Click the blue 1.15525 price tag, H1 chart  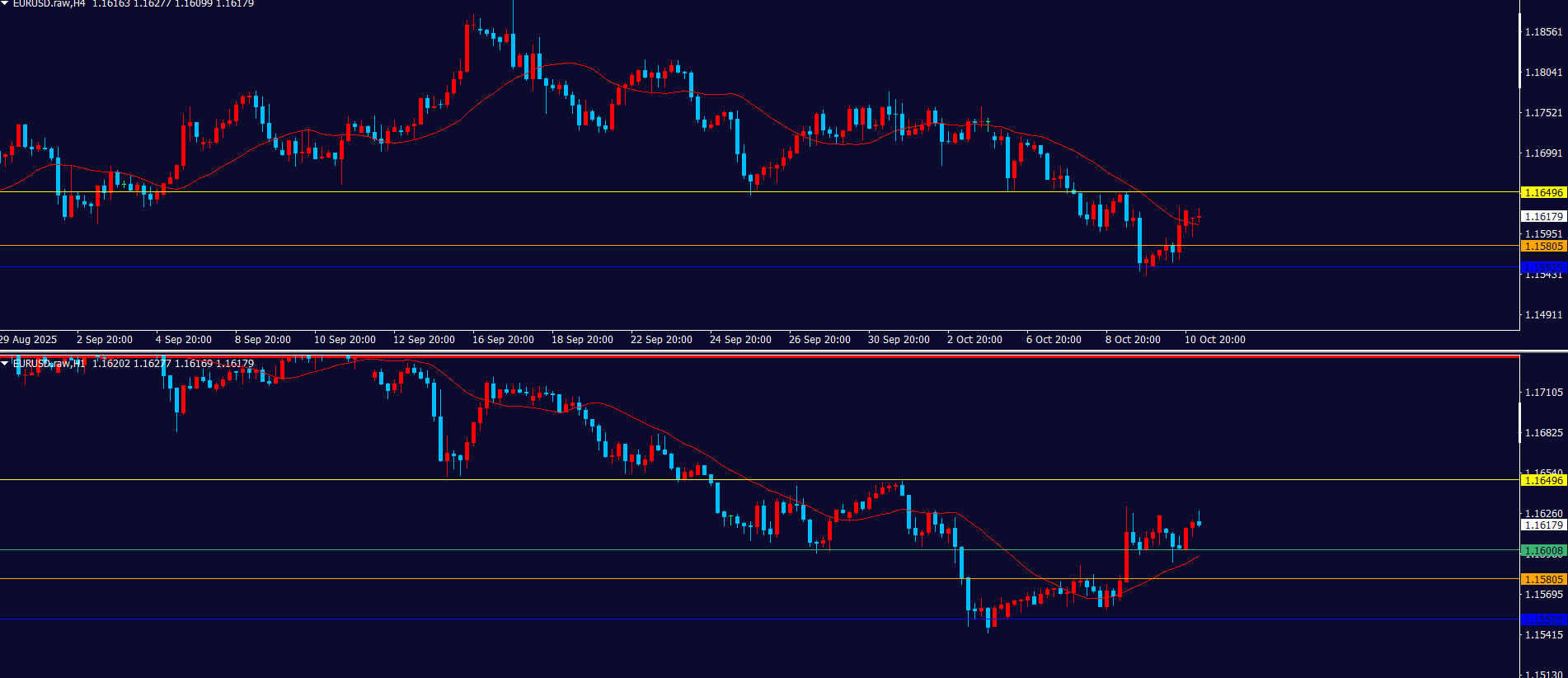(1542, 619)
